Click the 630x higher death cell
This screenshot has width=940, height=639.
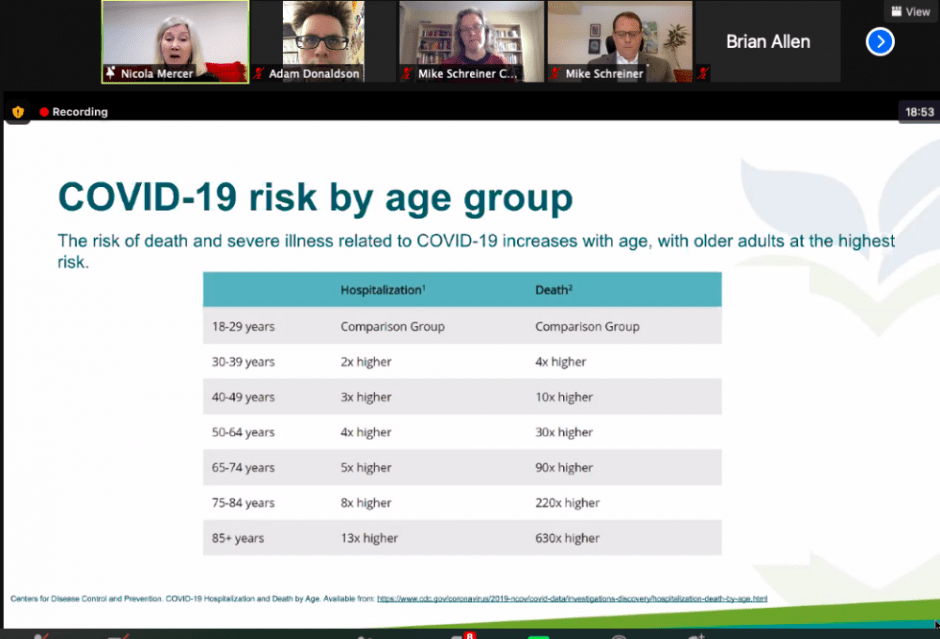click(567, 538)
